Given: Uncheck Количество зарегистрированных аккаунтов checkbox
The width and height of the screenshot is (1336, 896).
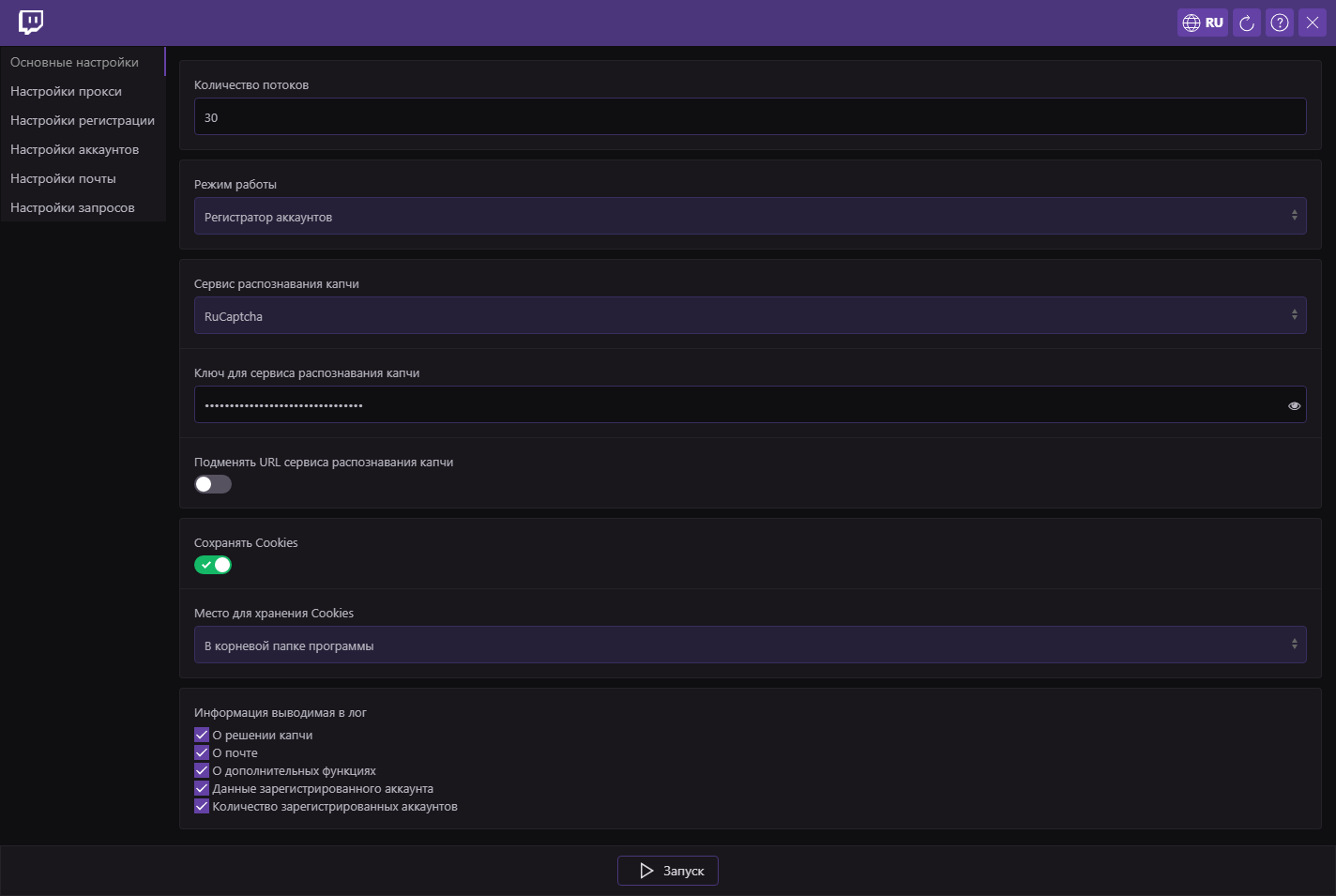Looking at the screenshot, I should coord(202,806).
